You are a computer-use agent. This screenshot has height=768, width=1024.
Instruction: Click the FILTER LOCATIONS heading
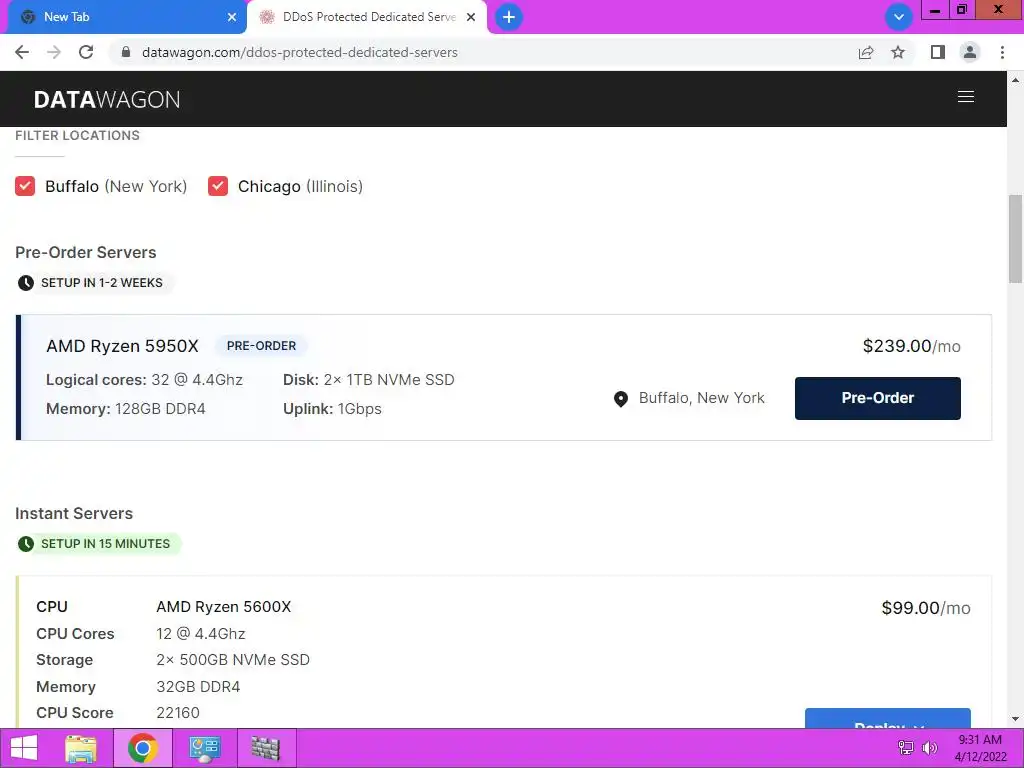(77, 135)
